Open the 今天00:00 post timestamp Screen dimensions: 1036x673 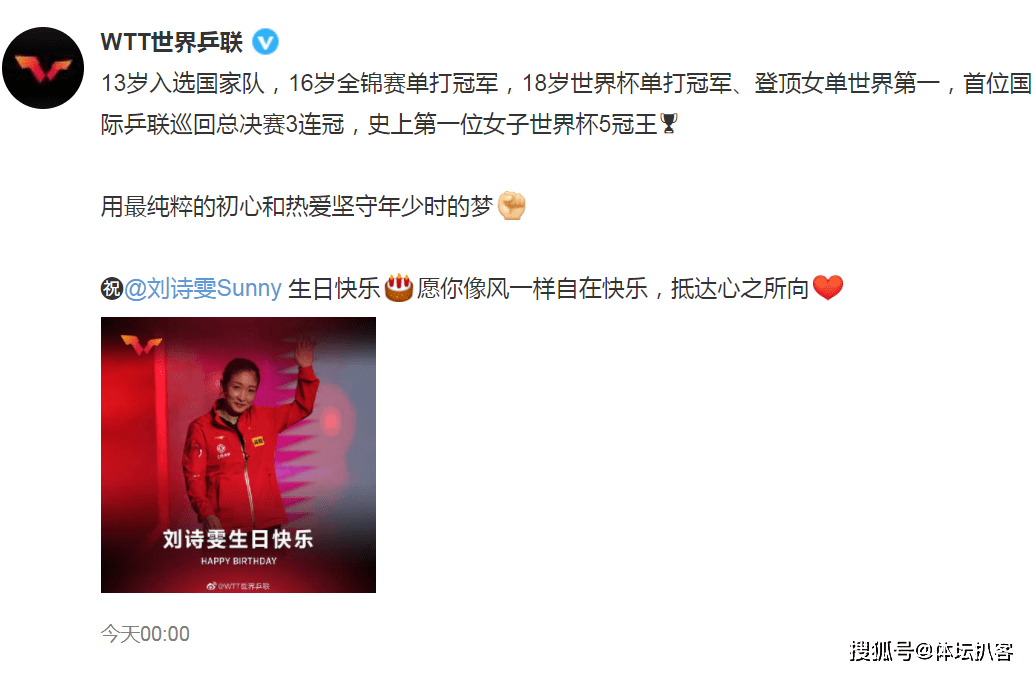145,634
